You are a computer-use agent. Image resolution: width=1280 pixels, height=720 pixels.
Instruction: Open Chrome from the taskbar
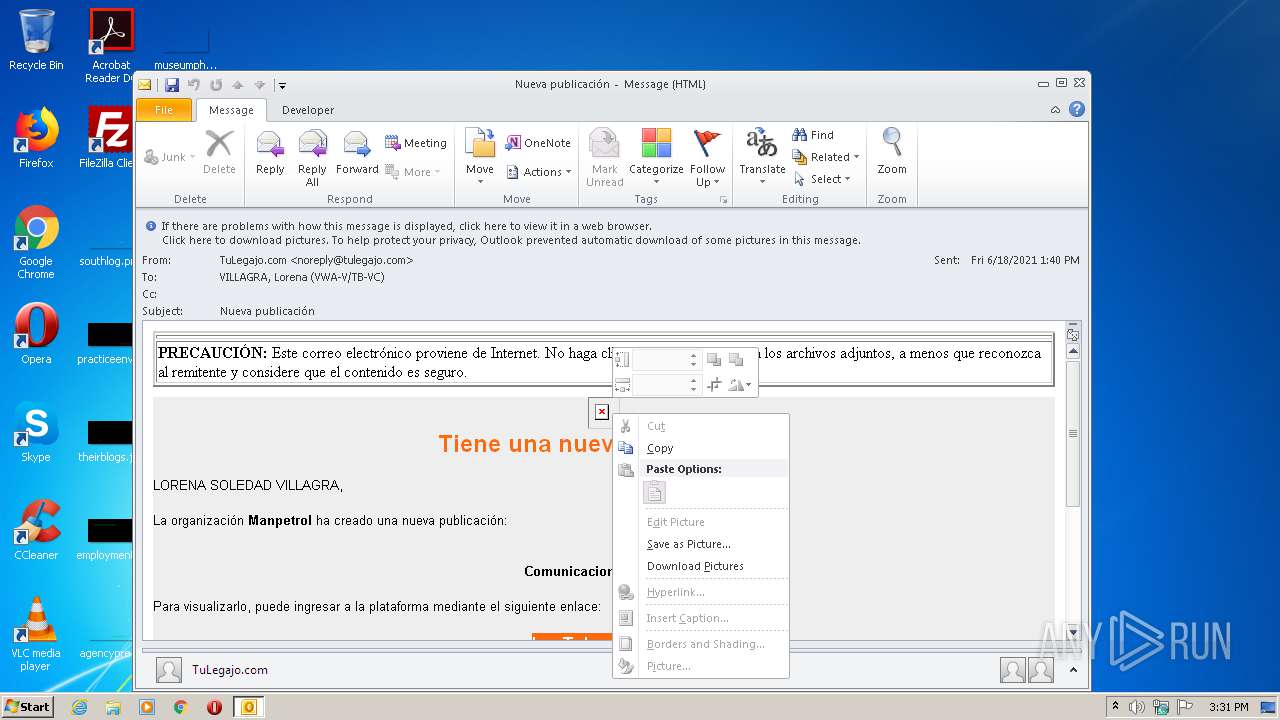pyautogui.click(x=180, y=707)
